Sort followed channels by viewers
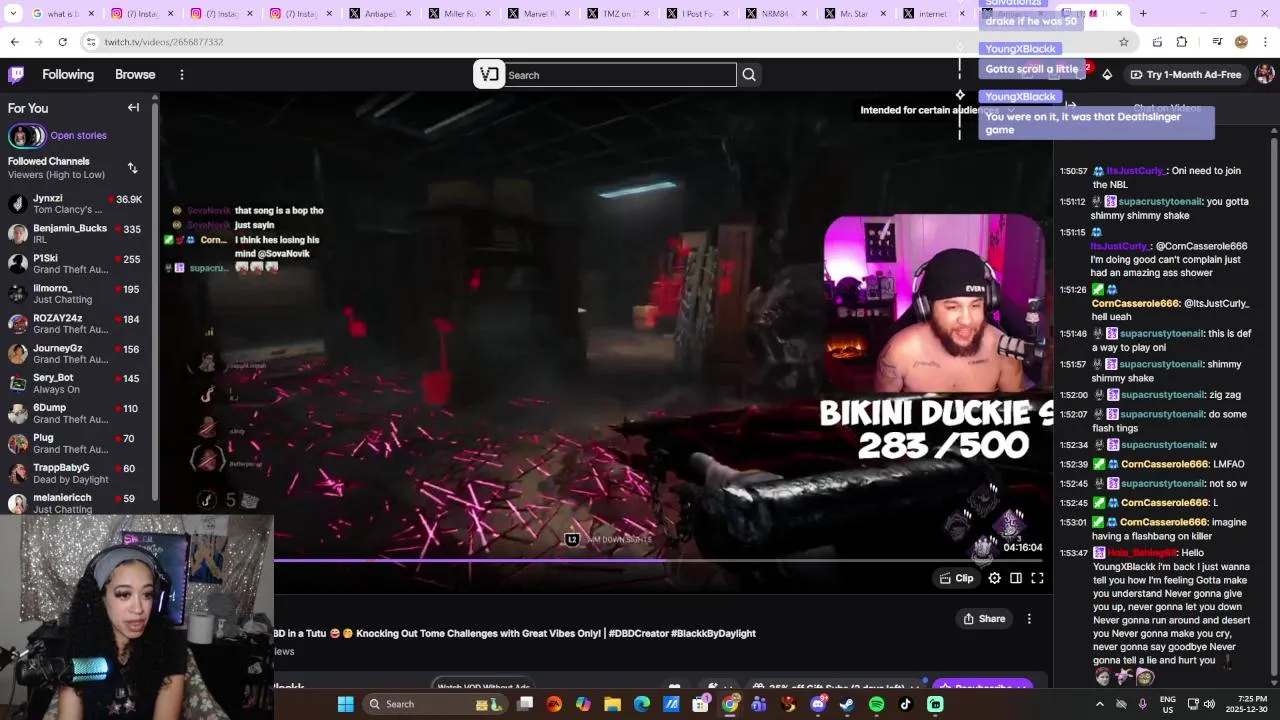The height and width of the screenshot is (720, 1280). click(133, 168)
